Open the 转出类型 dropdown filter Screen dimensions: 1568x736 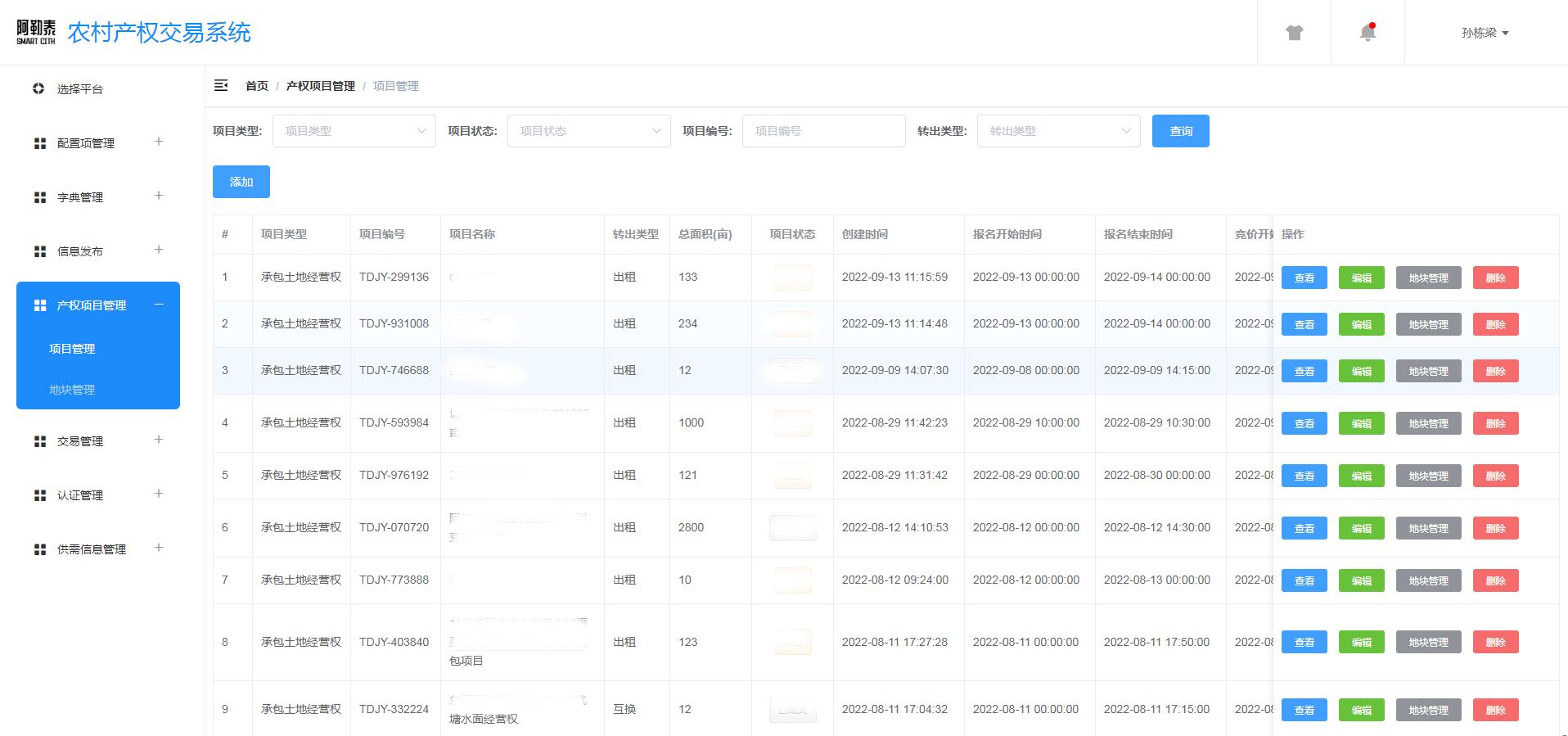click(1059, 131)
